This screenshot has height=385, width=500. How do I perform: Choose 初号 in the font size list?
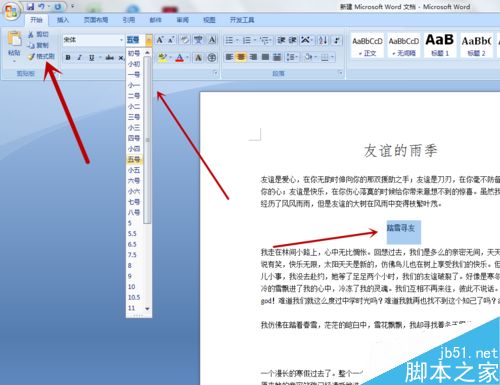(x=134, y=53)
